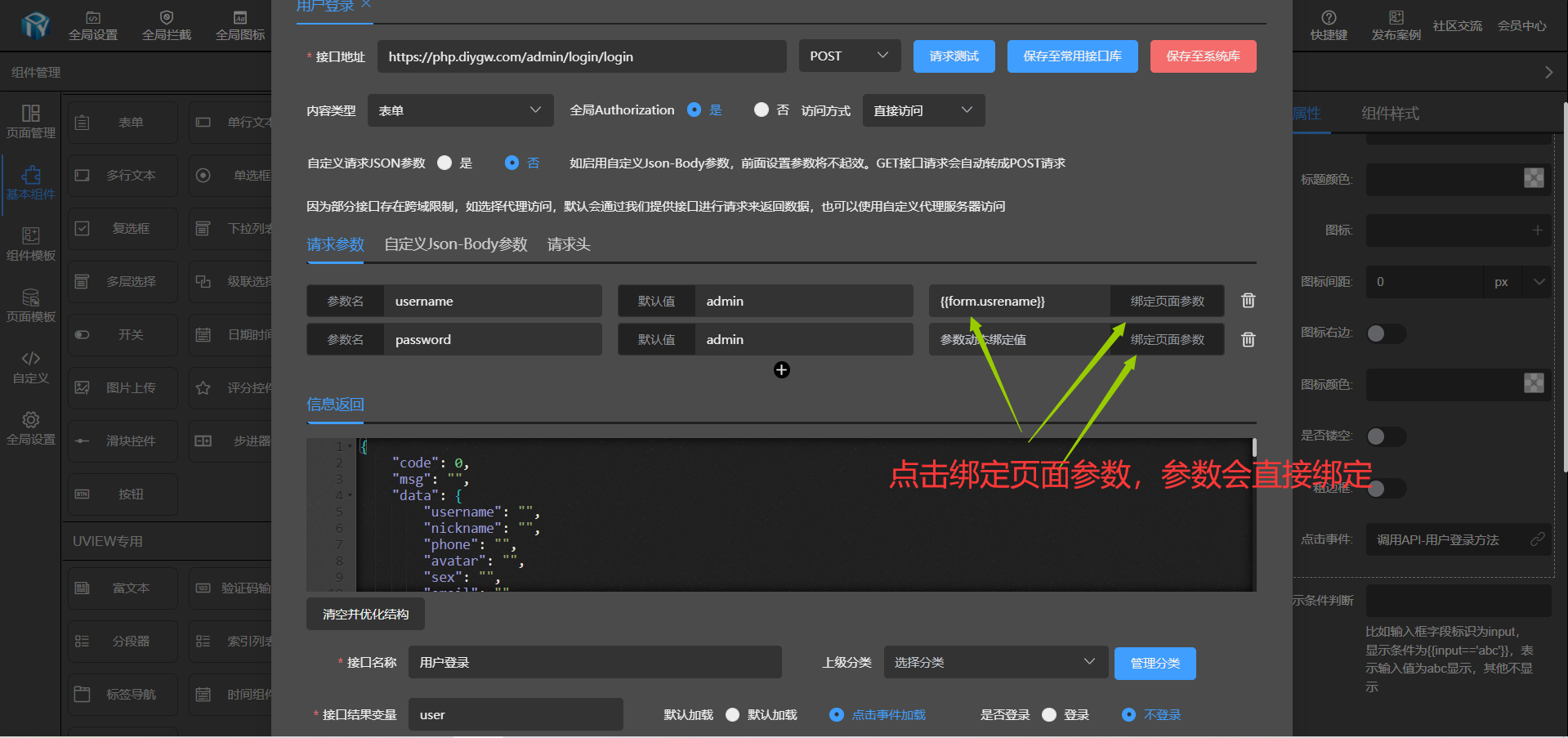Screen dimensions: 1568x738
Task: Add a new request parameter row
Action: point(781,370)
